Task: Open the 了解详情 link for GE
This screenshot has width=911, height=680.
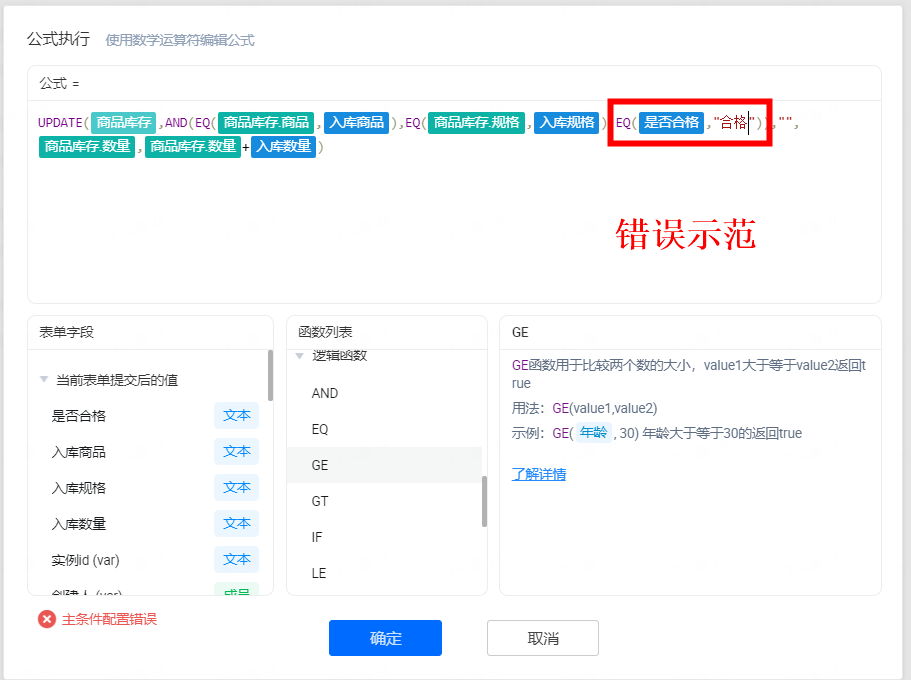Action: (x=538, y=474)
